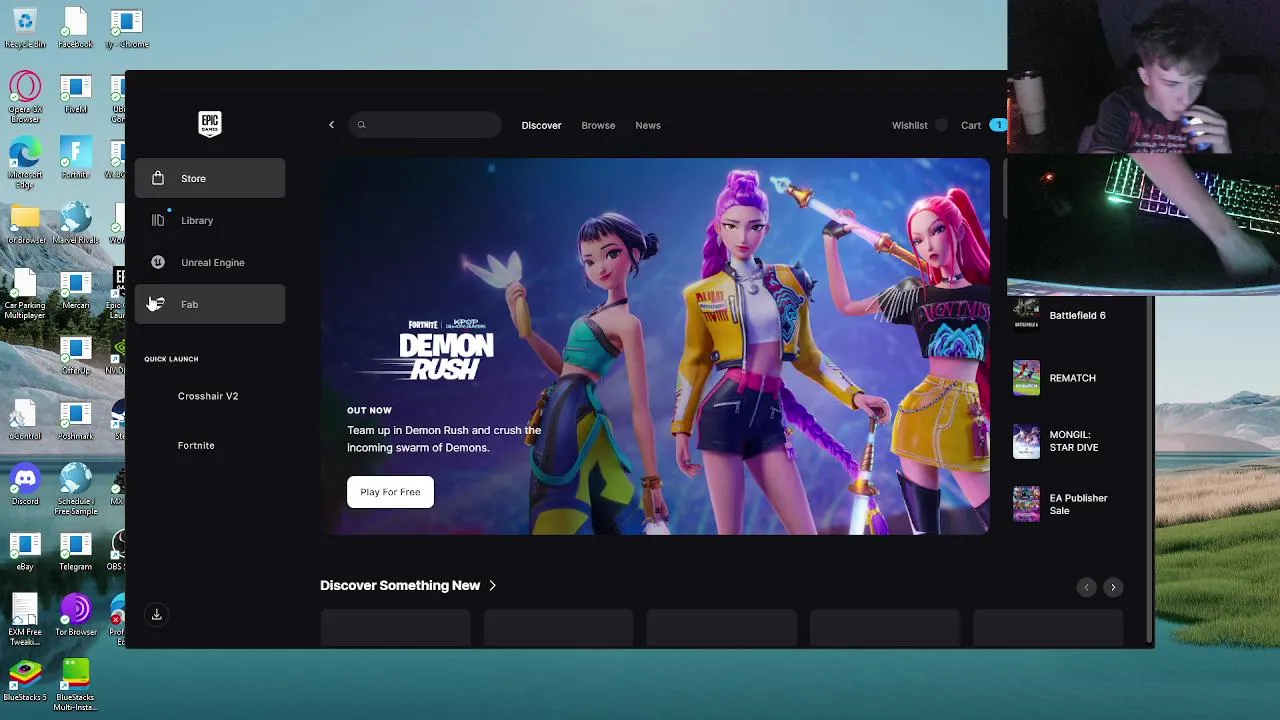Open the downloads icon in sidebar
This screenshot has height=720, width=1280.
click(156, 615)
